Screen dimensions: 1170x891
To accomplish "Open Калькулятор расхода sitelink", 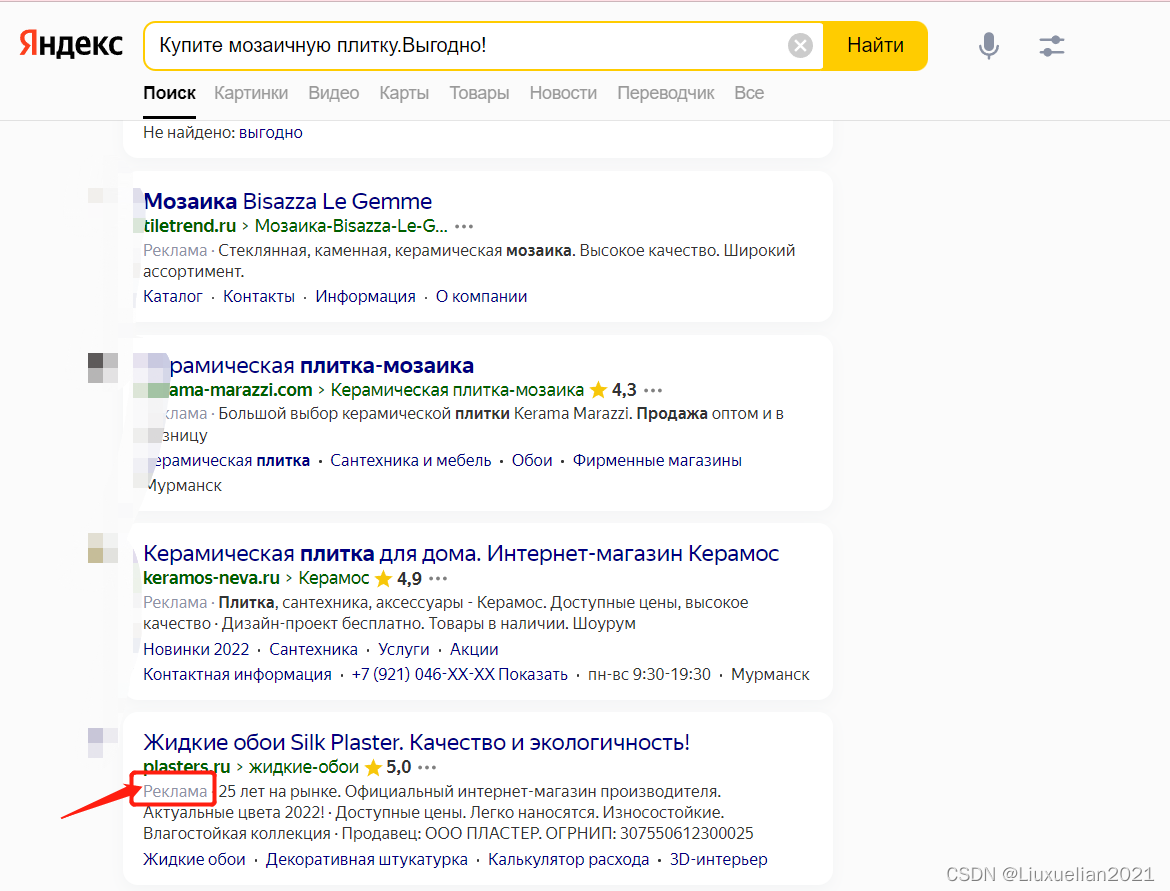I will 569,860.
